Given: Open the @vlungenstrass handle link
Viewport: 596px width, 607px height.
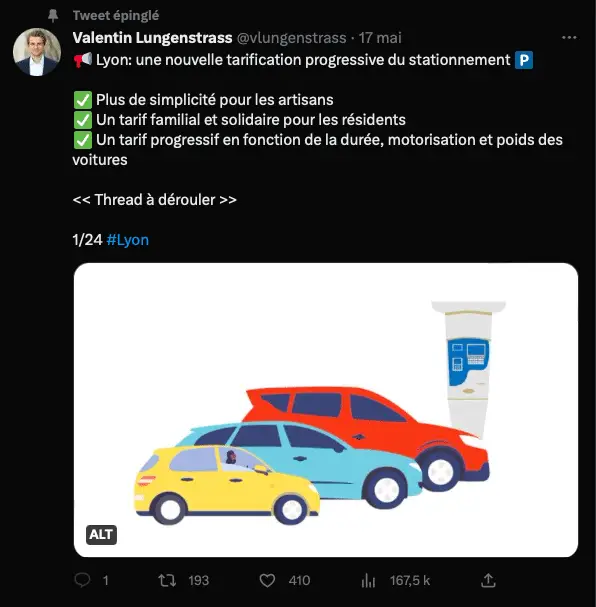Looking at the screenshot, I should tap(291, 38).
